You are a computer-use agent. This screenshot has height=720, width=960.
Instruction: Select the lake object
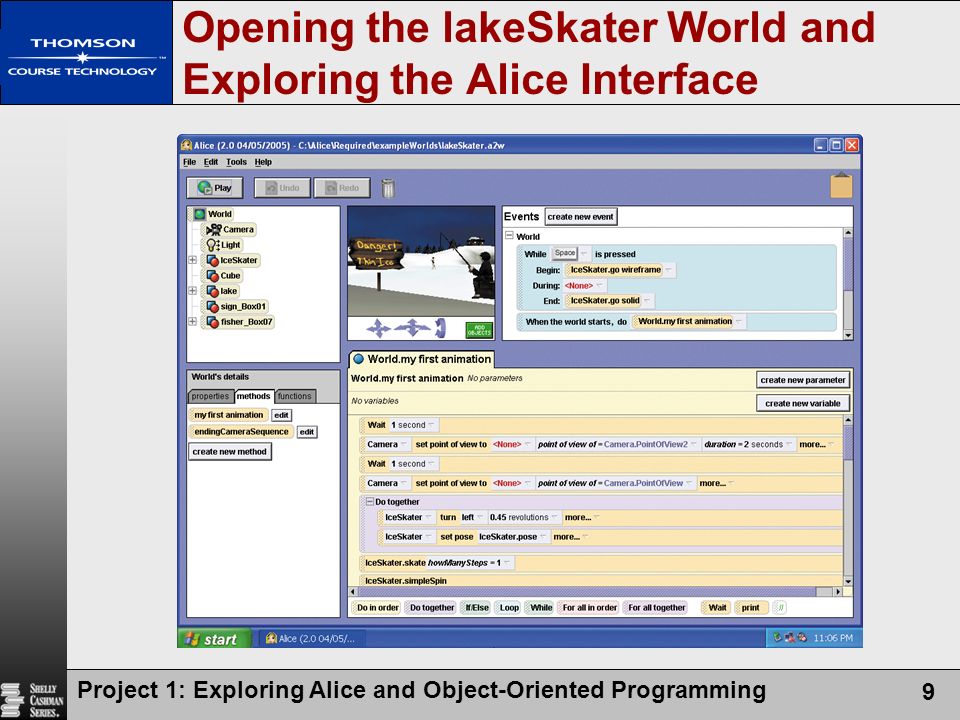pyautogui.click(x=222, y=291)
